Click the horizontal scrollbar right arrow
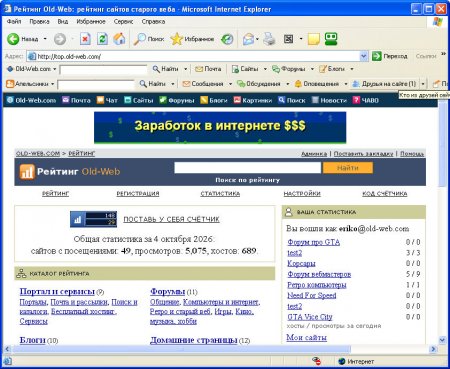Screen dimensions: 450x369 433,349
